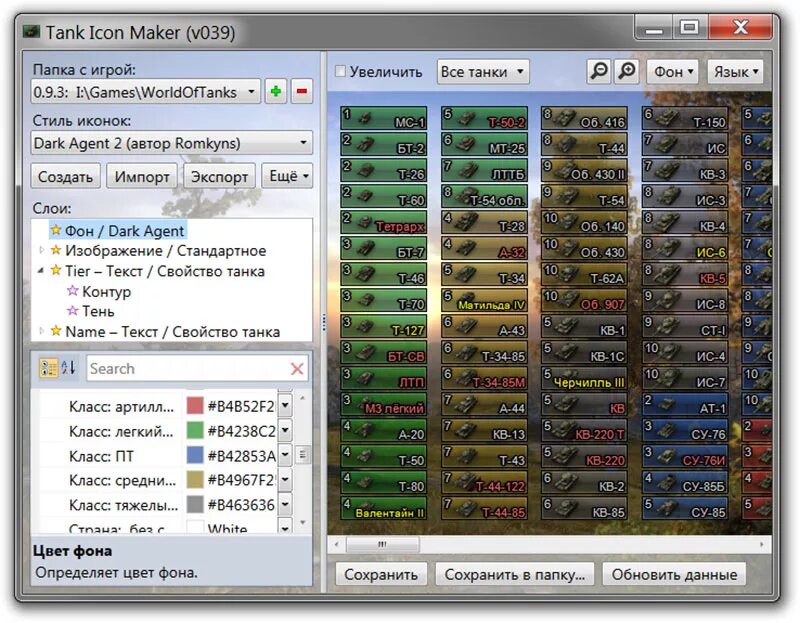Zoom in icon preview with magnifier plus

(627, 71)
